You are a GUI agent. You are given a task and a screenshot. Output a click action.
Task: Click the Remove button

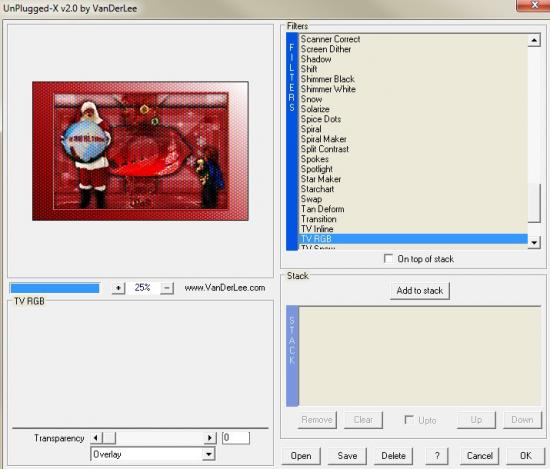tap(317, 420)
